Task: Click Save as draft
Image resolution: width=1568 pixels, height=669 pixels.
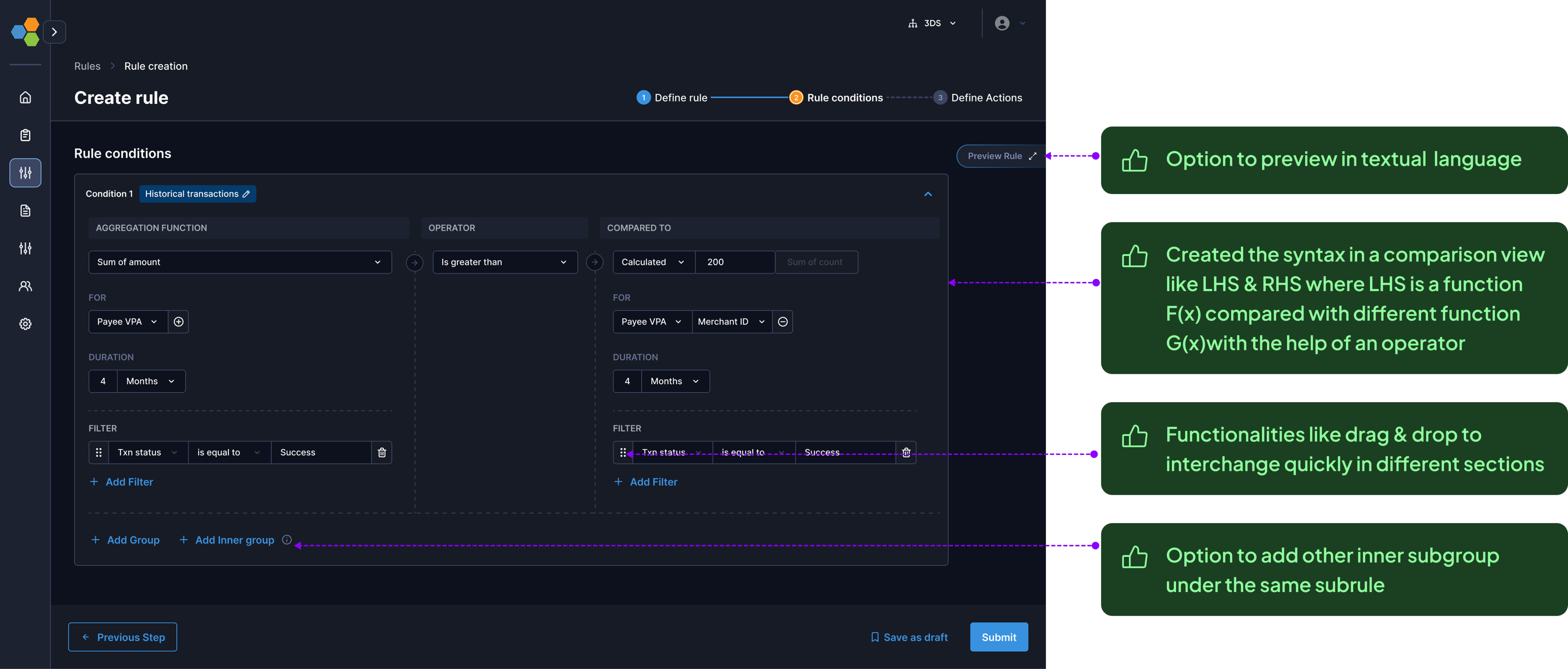Action: click(910, 637)
